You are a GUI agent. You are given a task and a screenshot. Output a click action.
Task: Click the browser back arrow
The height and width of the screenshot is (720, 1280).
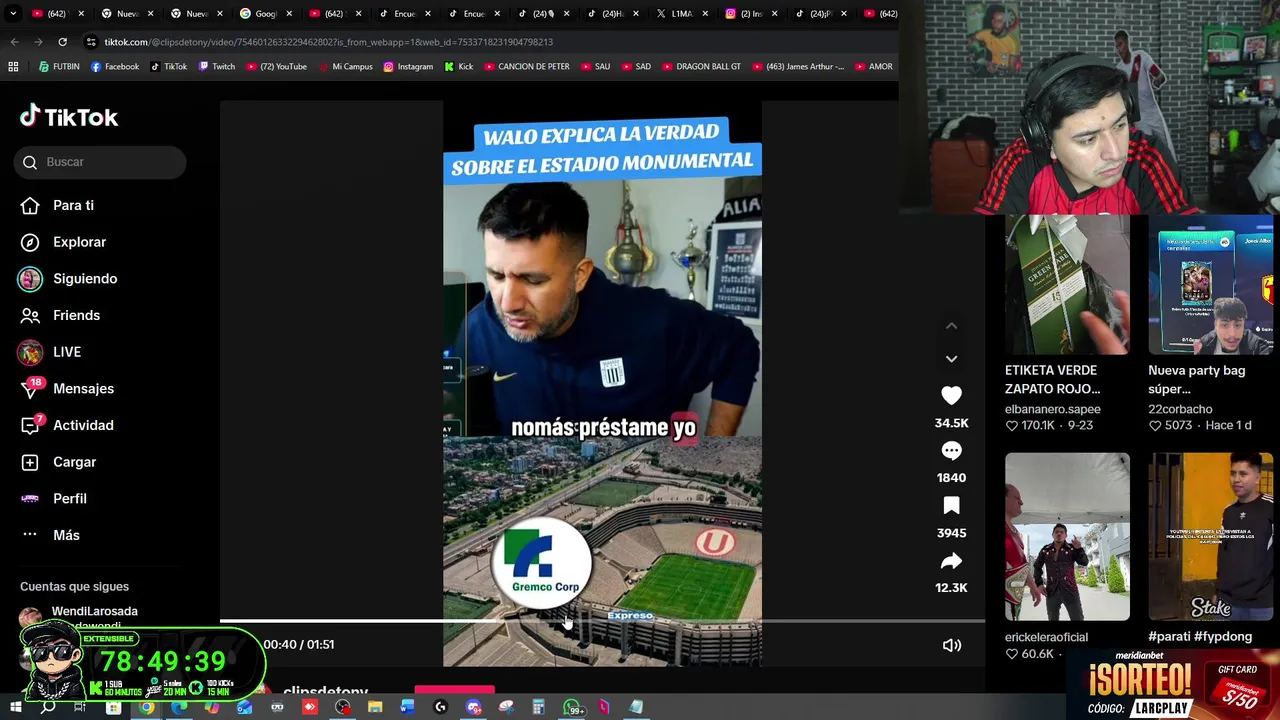[14, 42]
